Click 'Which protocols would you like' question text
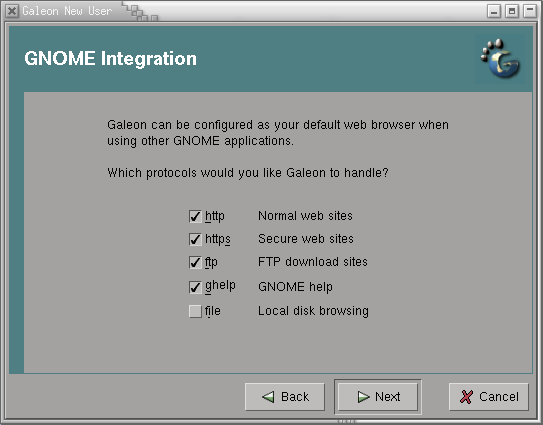 click(x=248, y=172)
